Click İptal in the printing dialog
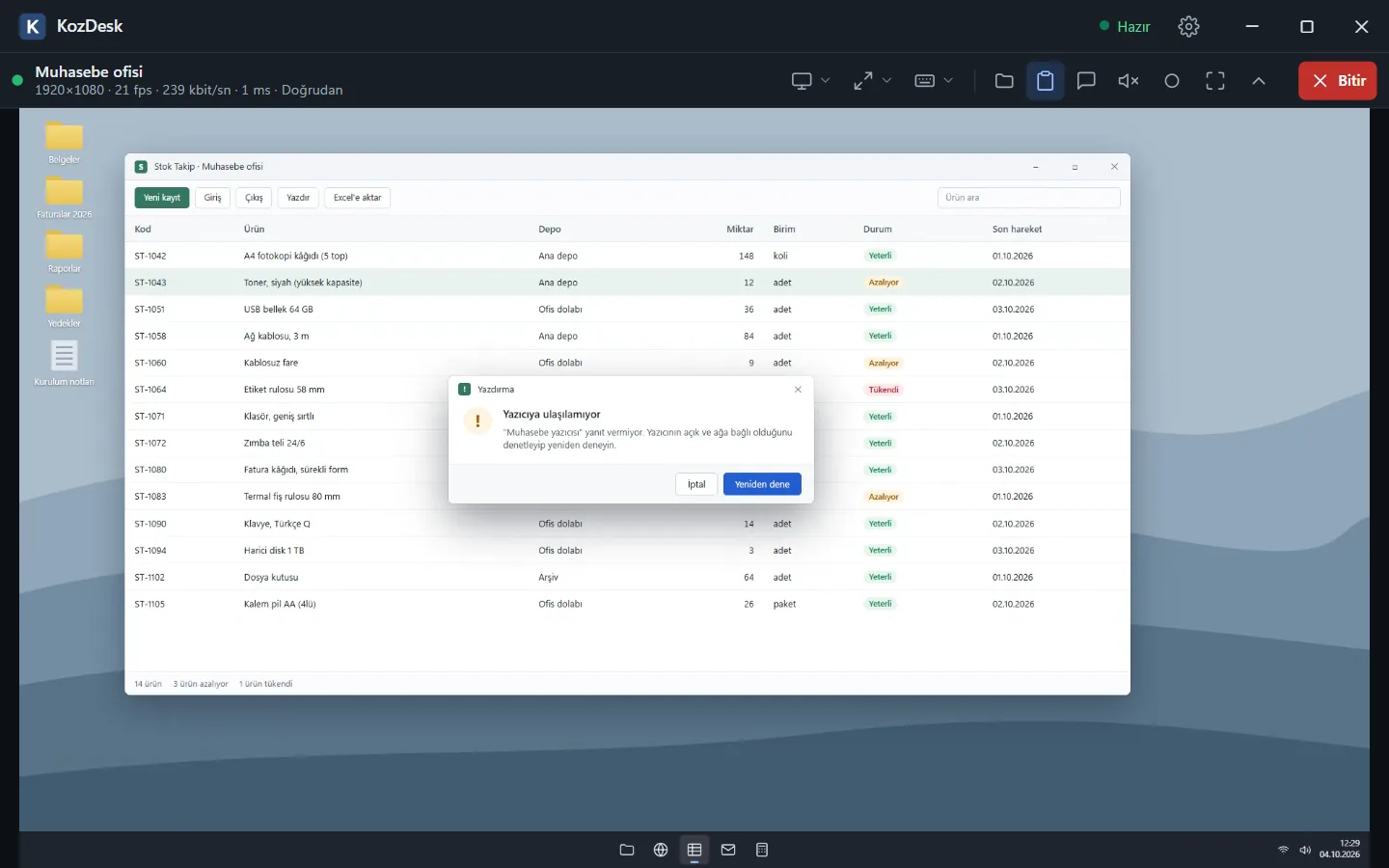Screen dimensions: 1389x868 click(696, 484)
